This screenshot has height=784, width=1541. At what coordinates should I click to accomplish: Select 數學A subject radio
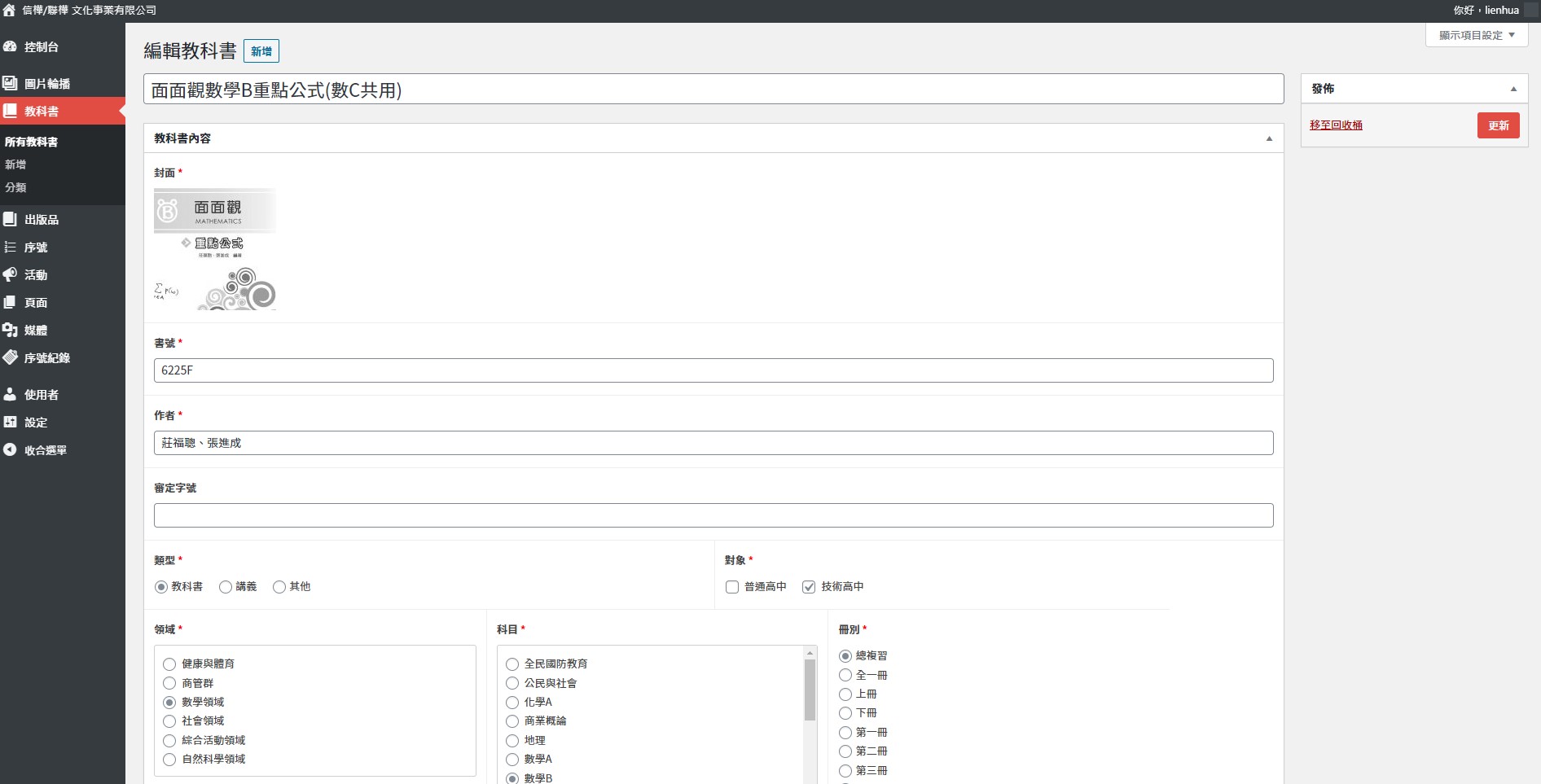tap(512, 760)
